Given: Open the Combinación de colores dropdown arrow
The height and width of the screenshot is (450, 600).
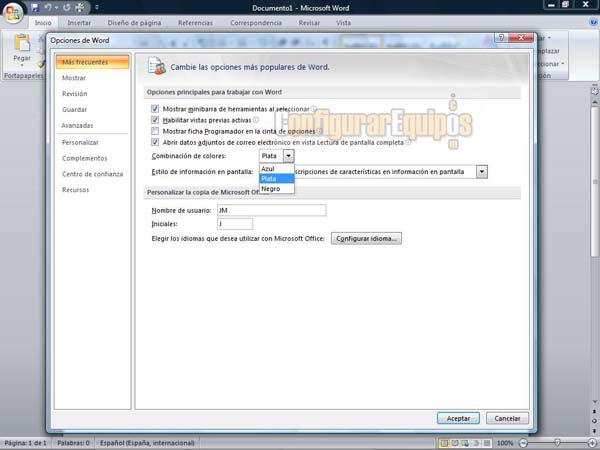Looking at the screenshot, I should (x=289, y=156).
